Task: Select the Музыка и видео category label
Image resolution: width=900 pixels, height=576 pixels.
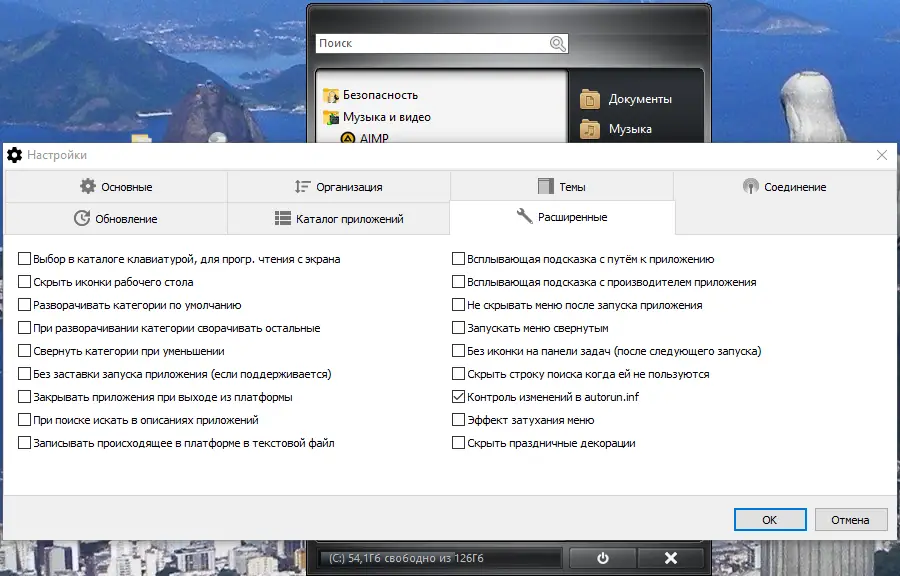Action: (x=387, y=118)
